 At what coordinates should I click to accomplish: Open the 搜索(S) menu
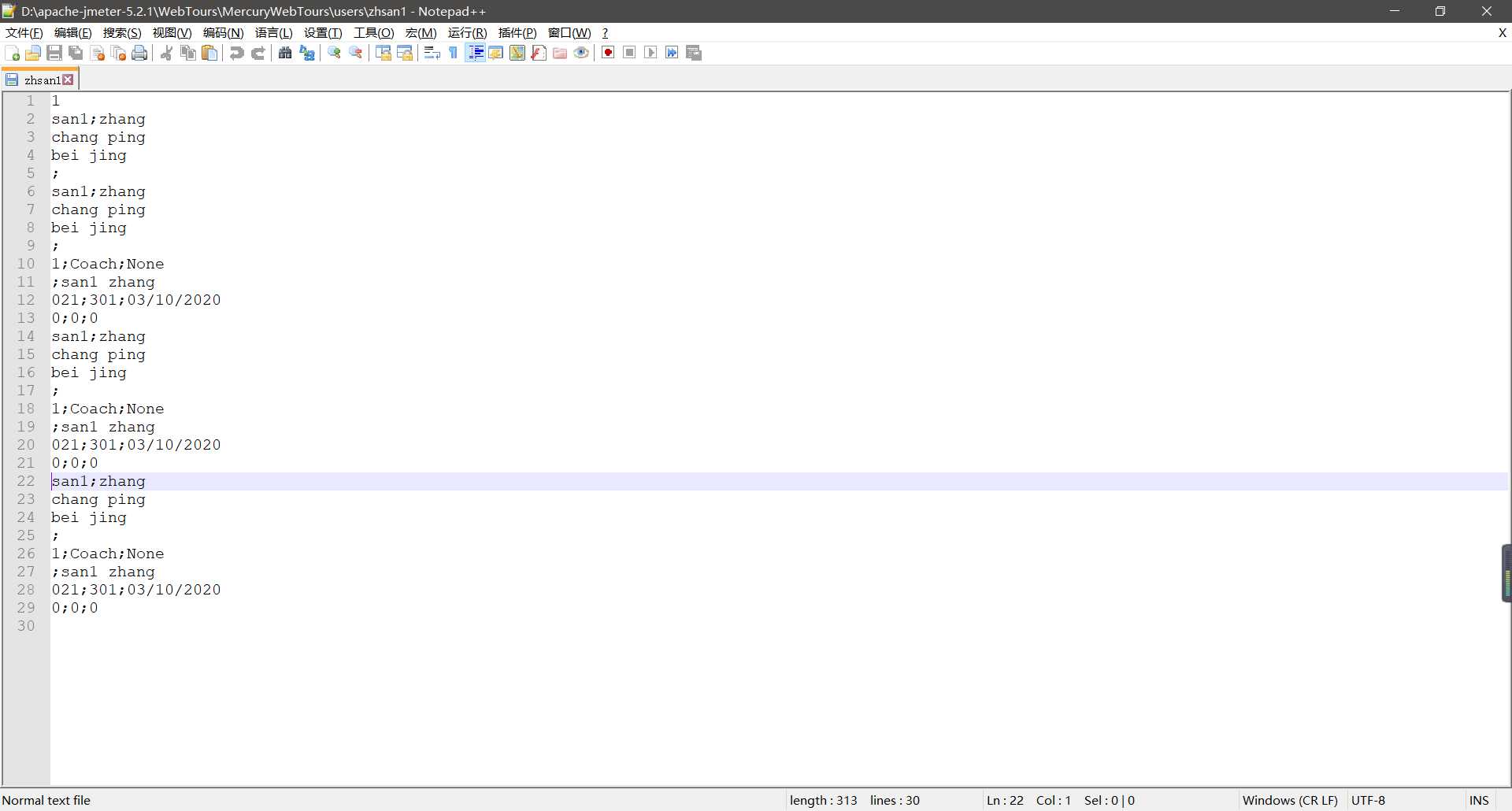click(x=122, y=33)
